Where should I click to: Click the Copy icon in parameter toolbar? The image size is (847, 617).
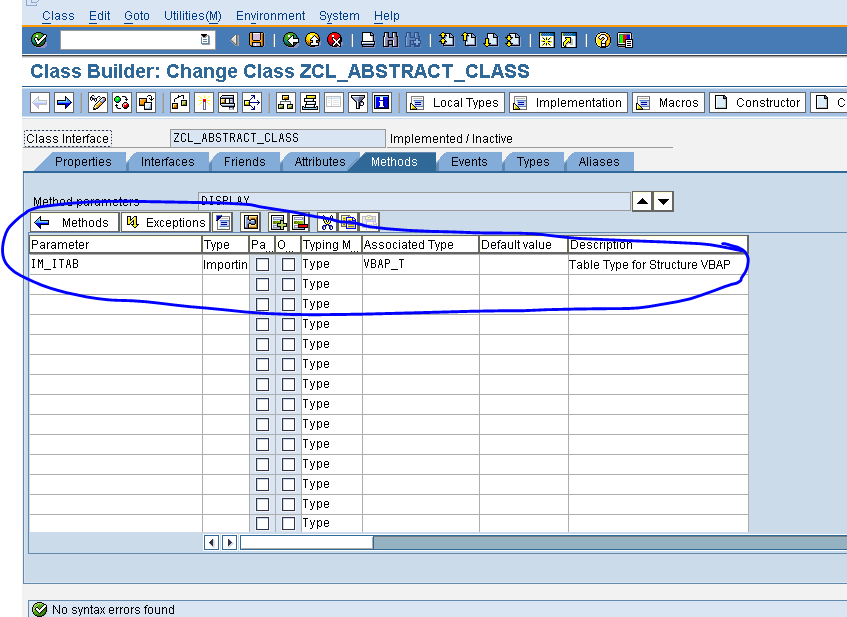point(348,222)
